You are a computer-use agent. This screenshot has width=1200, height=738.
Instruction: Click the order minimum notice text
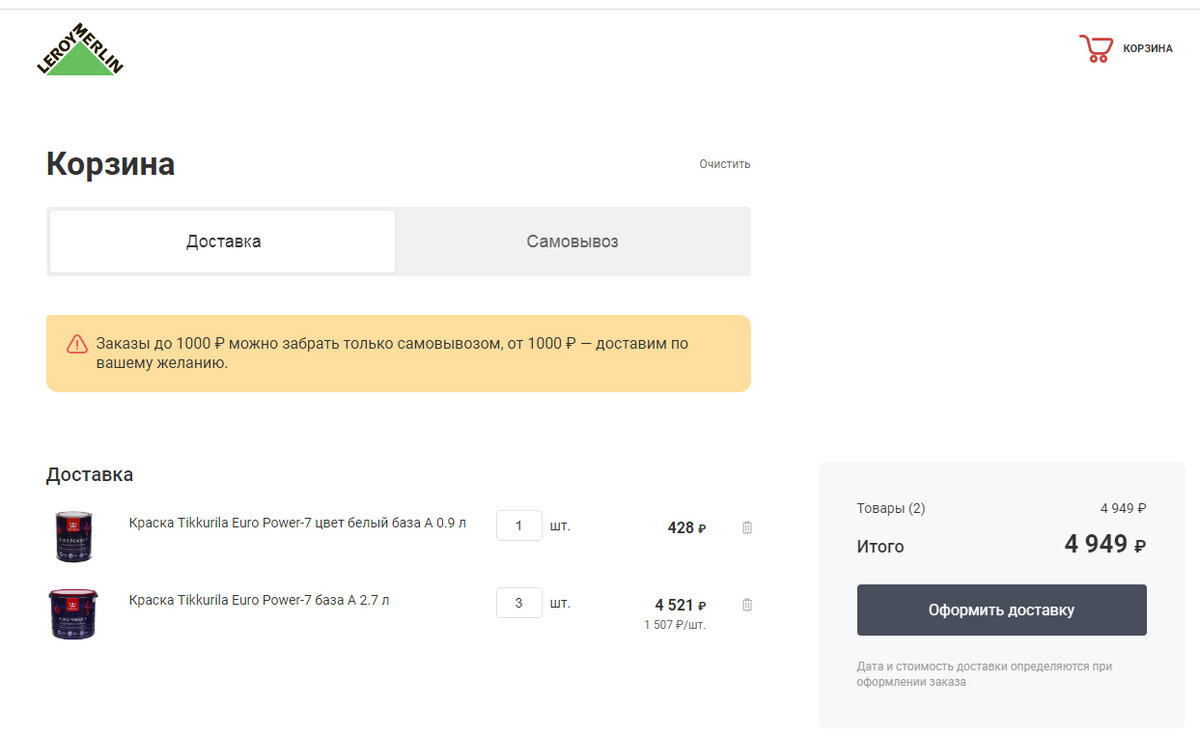[x=392, y=353]
